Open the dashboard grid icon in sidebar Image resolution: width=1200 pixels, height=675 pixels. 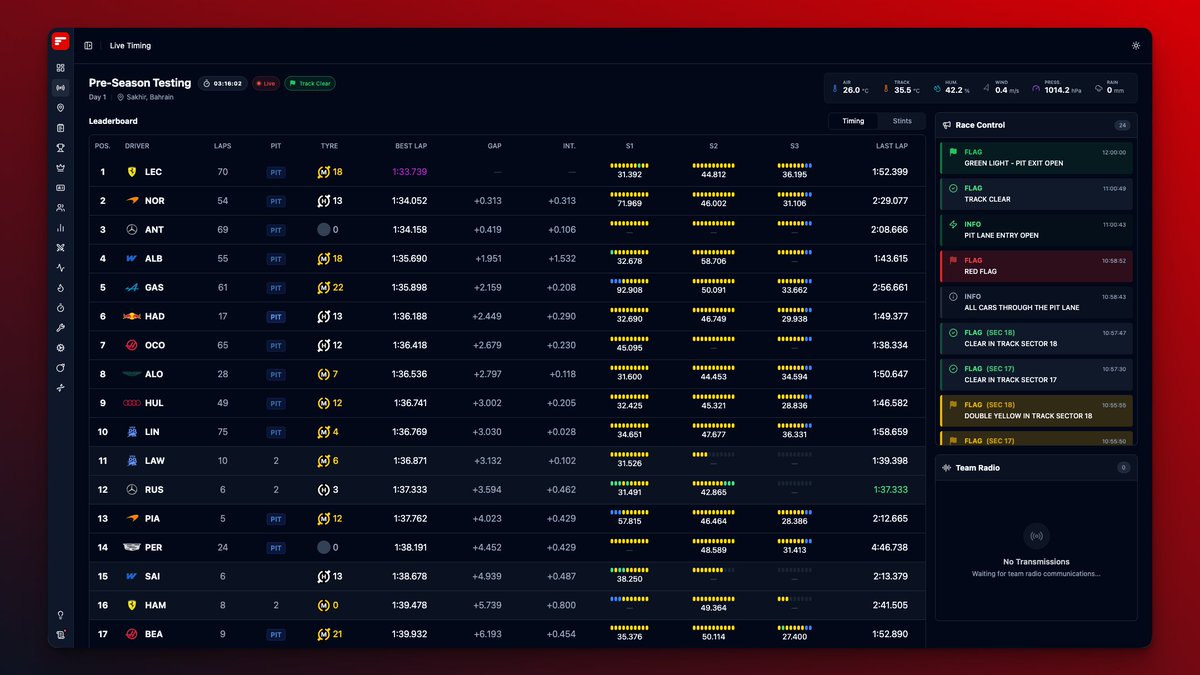[x=61, y=68]
